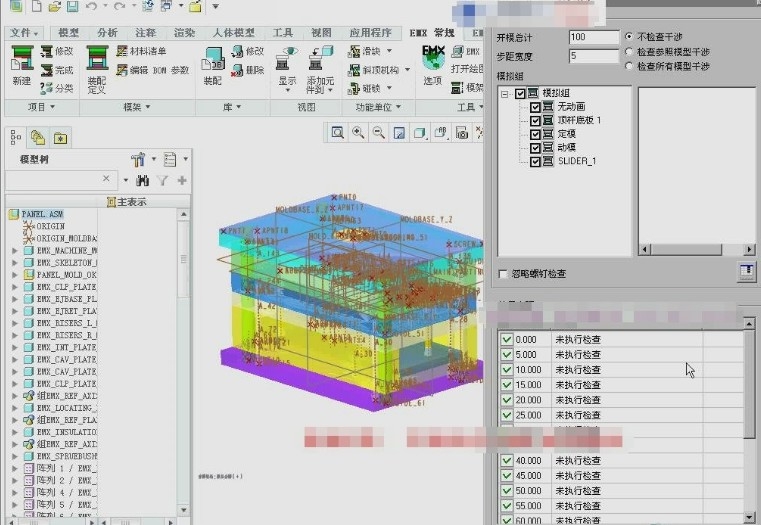The image size is (761, 525).
Task: Collapse the 模拟组 tree node
Action: tap(505, 93)
